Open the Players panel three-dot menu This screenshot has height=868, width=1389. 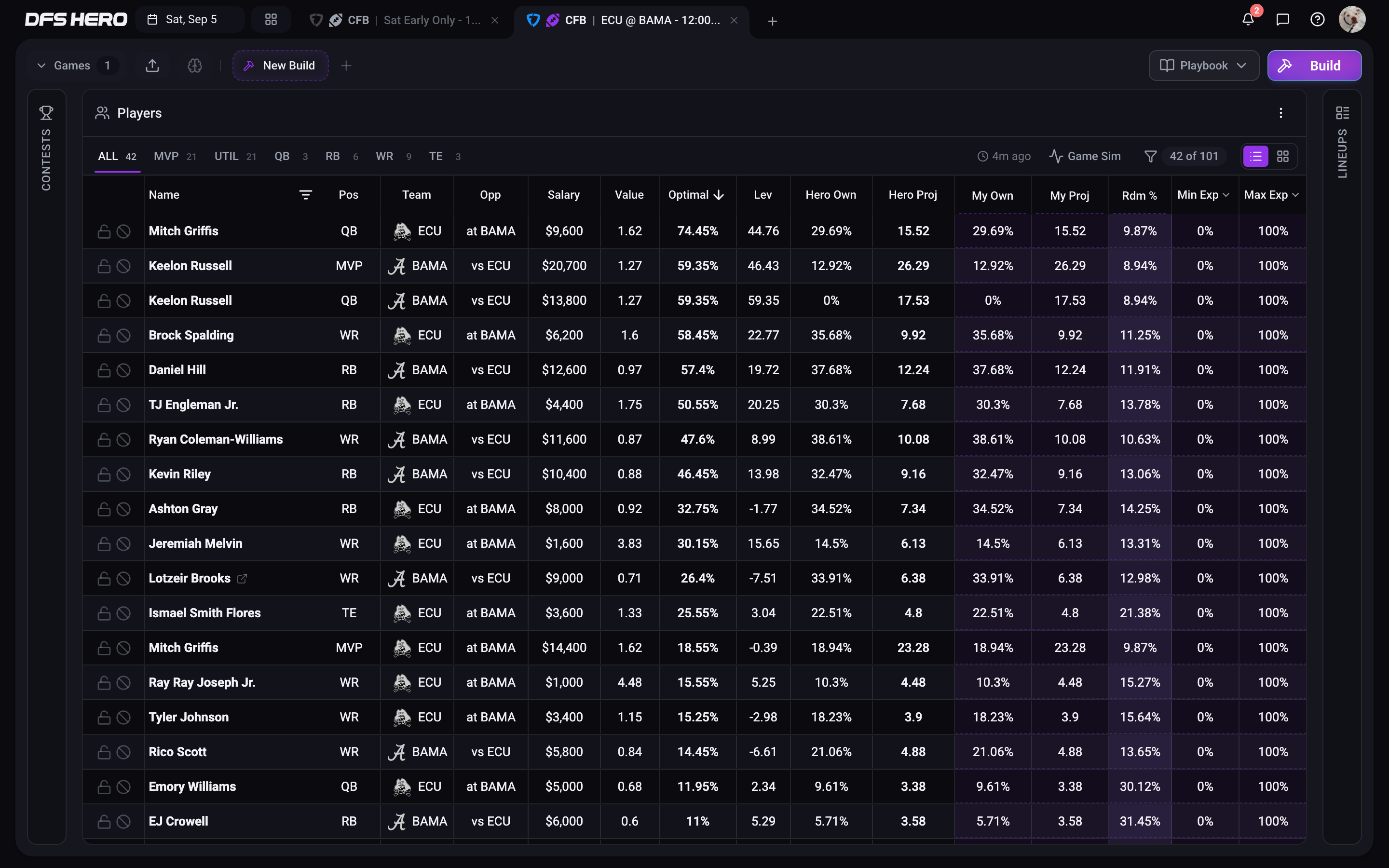click(1280, 113)
